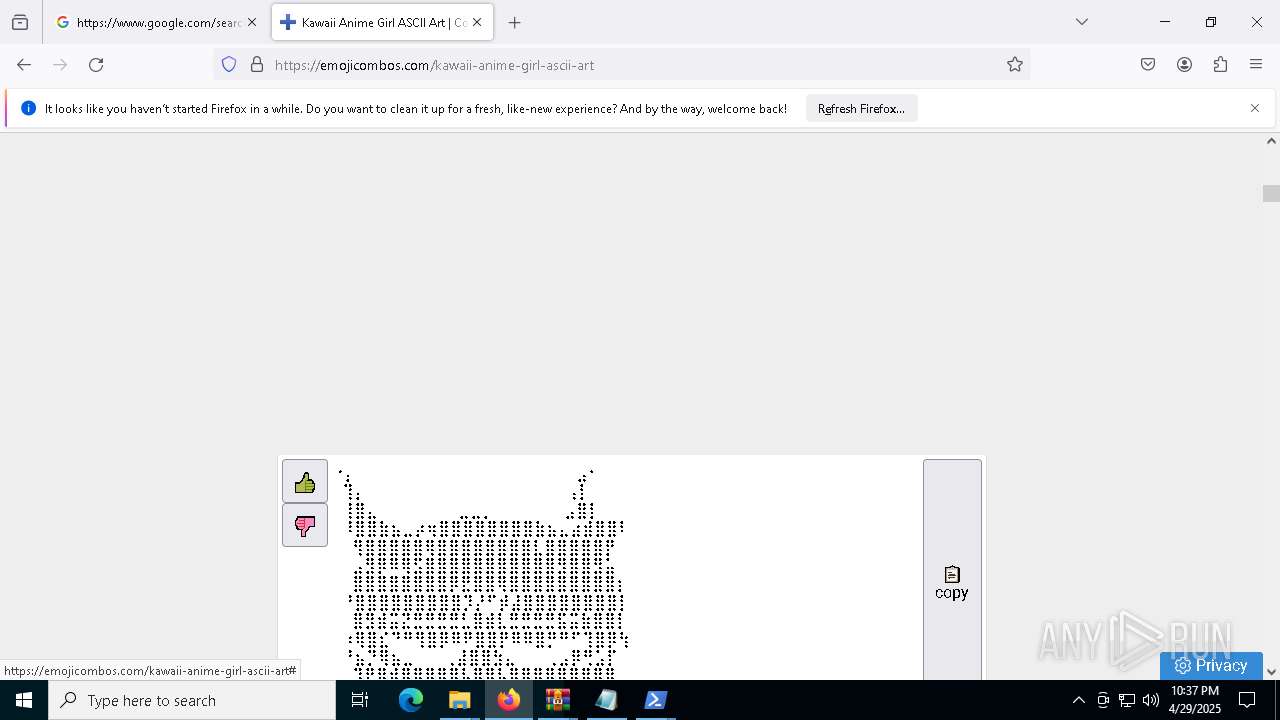Go forward one page
This screenshot has width=1280, height=720.
click(x=60, y=65)
